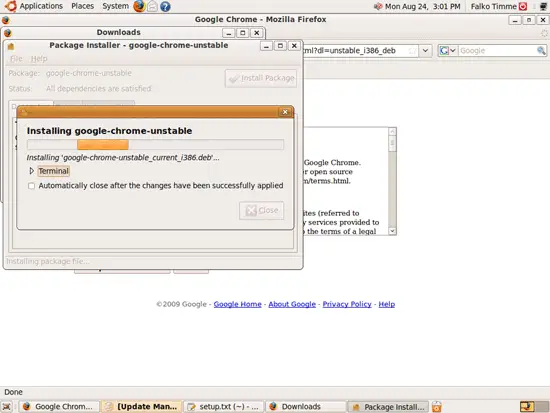
Task: Open the About Google link
Action: click(x=292, y=304)
